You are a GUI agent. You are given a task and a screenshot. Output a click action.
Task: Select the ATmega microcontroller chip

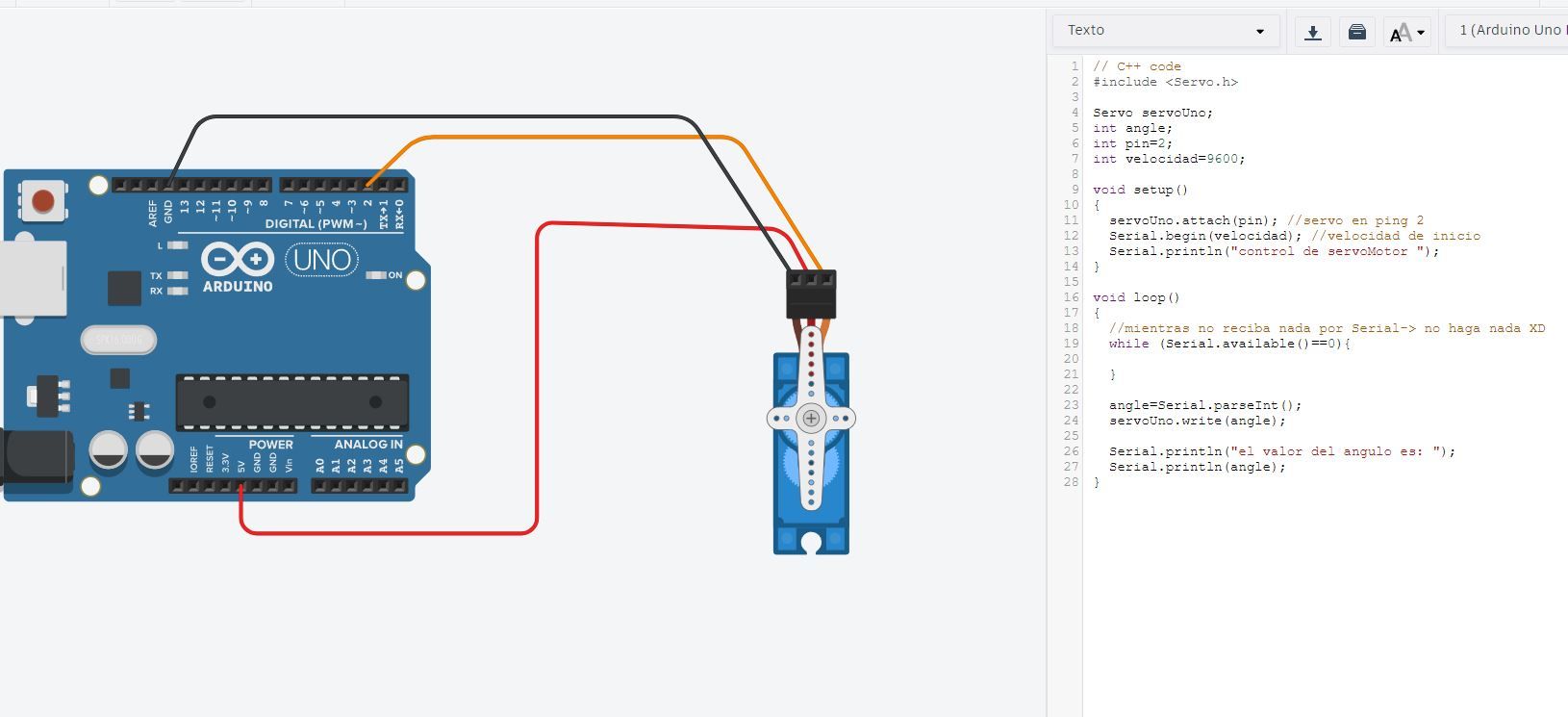click(x=291, y=402)
